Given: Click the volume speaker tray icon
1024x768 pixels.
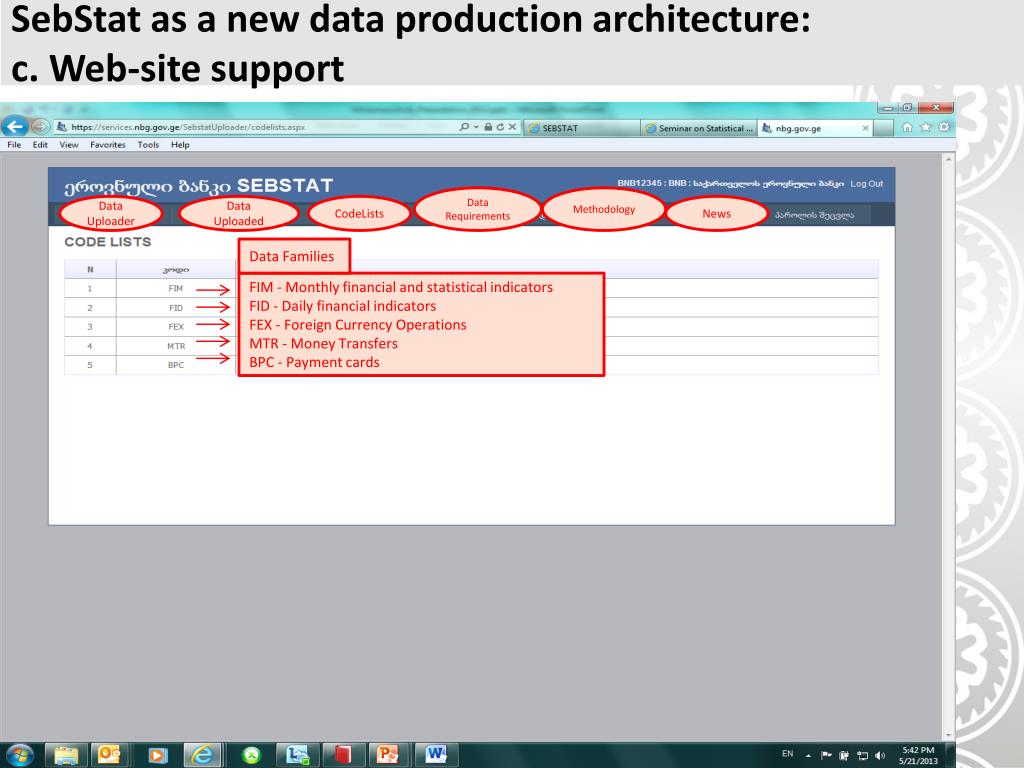Looking at the screenshot, I should (880, 756).
